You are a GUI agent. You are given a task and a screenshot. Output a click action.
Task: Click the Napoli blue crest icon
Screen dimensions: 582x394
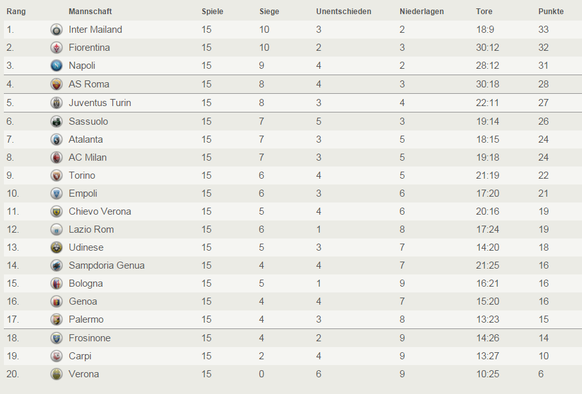coord(56,65)
